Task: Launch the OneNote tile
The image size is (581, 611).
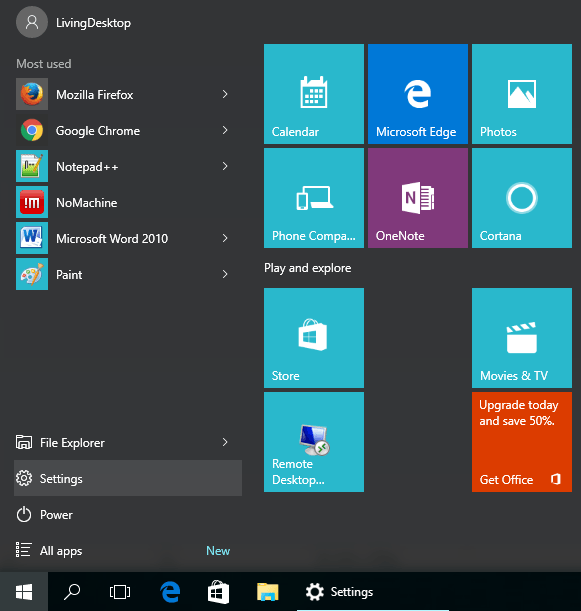Action: [x=418, y=198]
